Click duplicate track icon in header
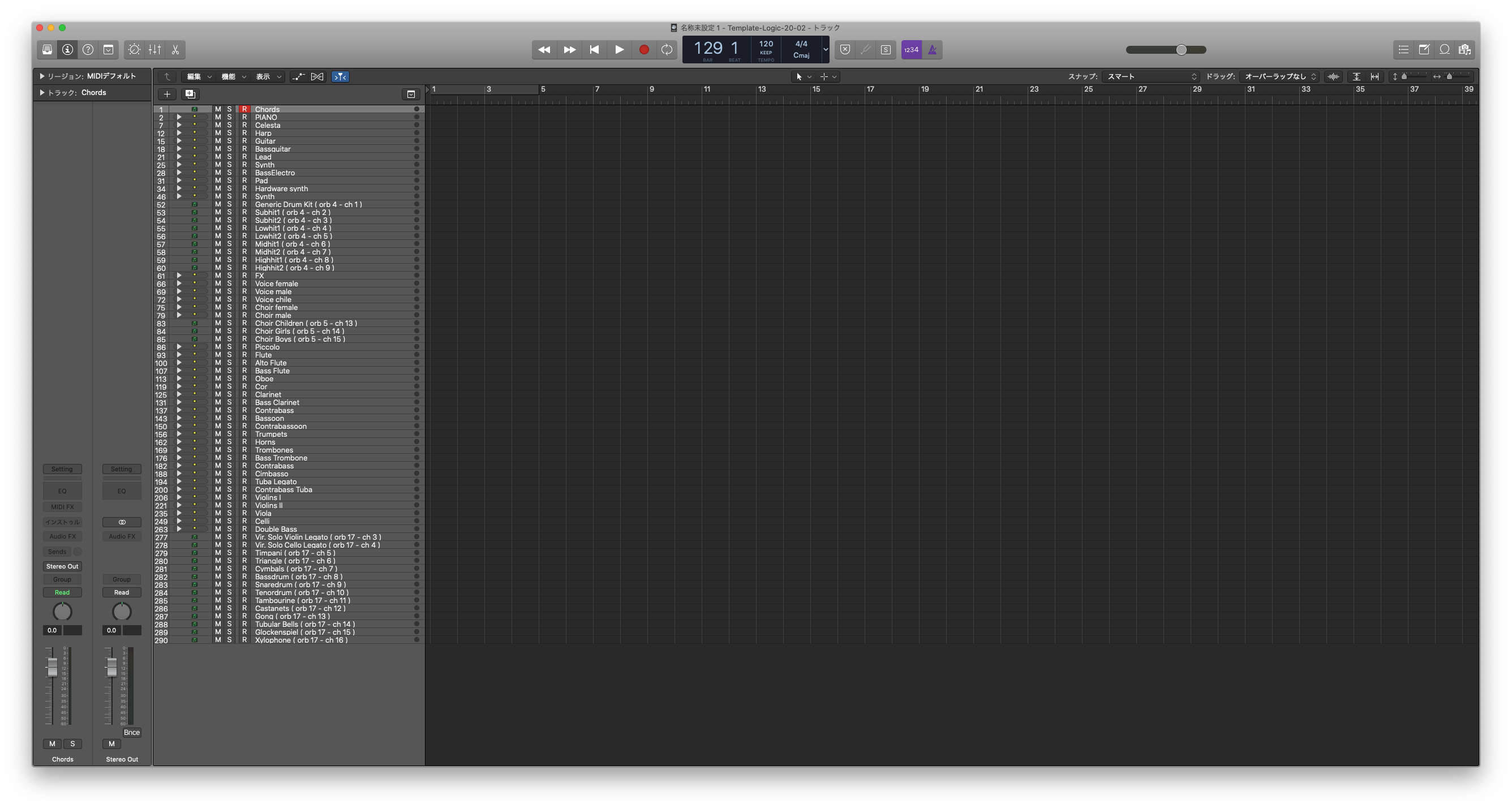This screenshot has width=1512, height=809. pos(190,94)
